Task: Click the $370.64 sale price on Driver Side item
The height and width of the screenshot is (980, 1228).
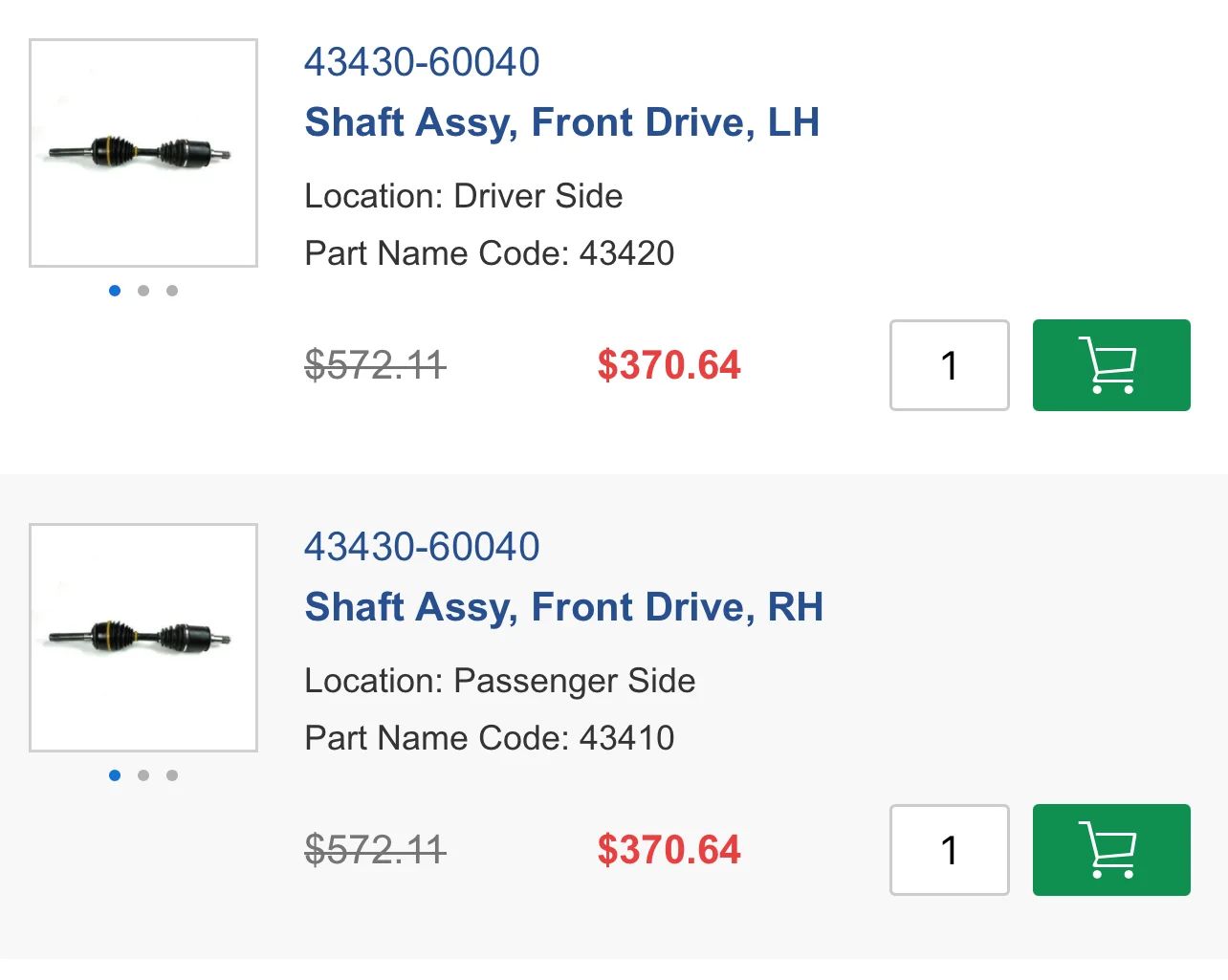Action: pyautogui.click(x=669, y=365)
